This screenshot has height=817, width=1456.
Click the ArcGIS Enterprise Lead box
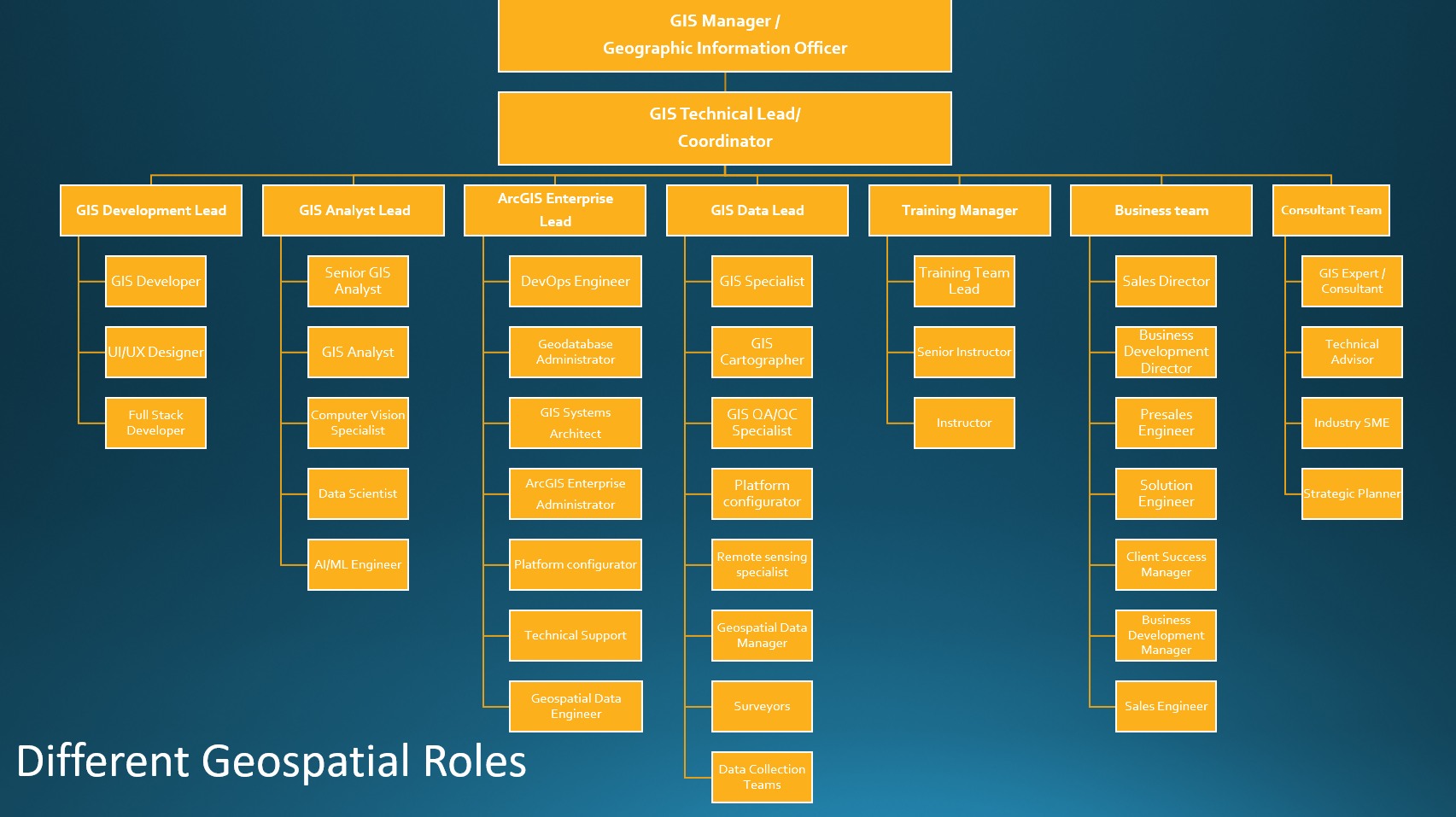(x=555, y=210)
